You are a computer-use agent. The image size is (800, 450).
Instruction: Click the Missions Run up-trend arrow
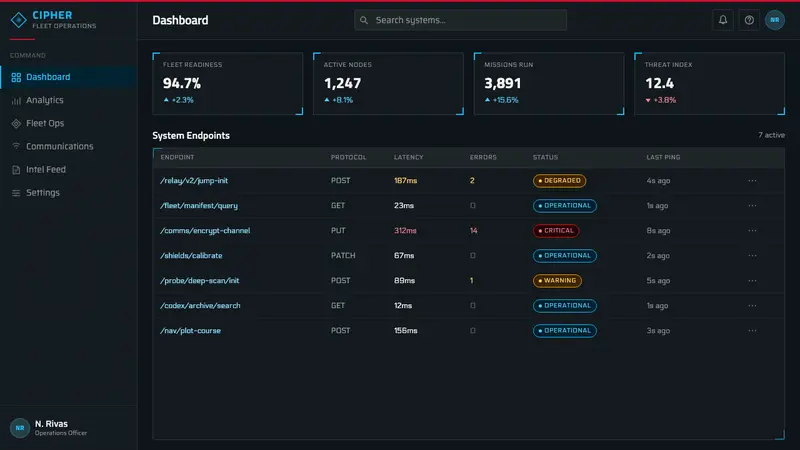pos(487,100)
